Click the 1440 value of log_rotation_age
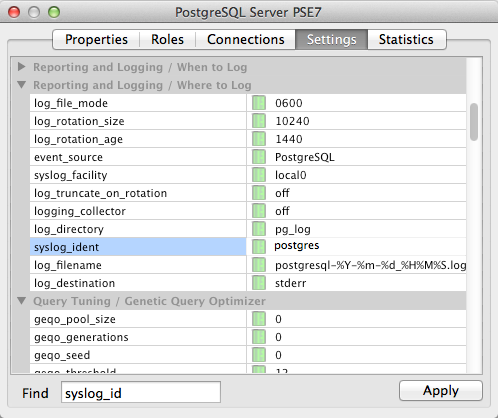The height and width of the screenshot is (418, 498). [289, 139]
